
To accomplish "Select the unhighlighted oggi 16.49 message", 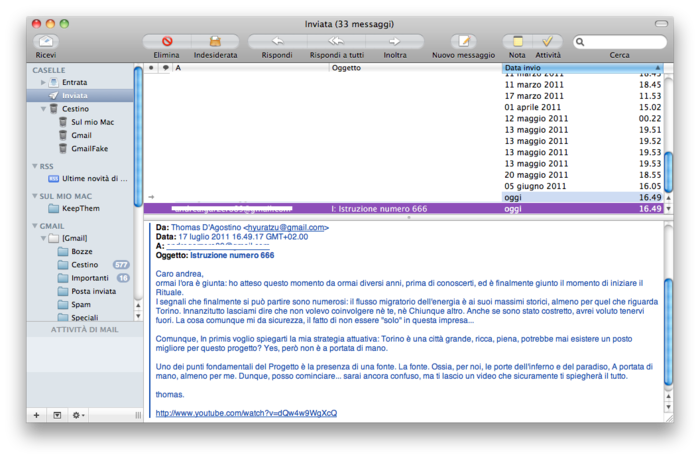I will [x=404, y=197].
